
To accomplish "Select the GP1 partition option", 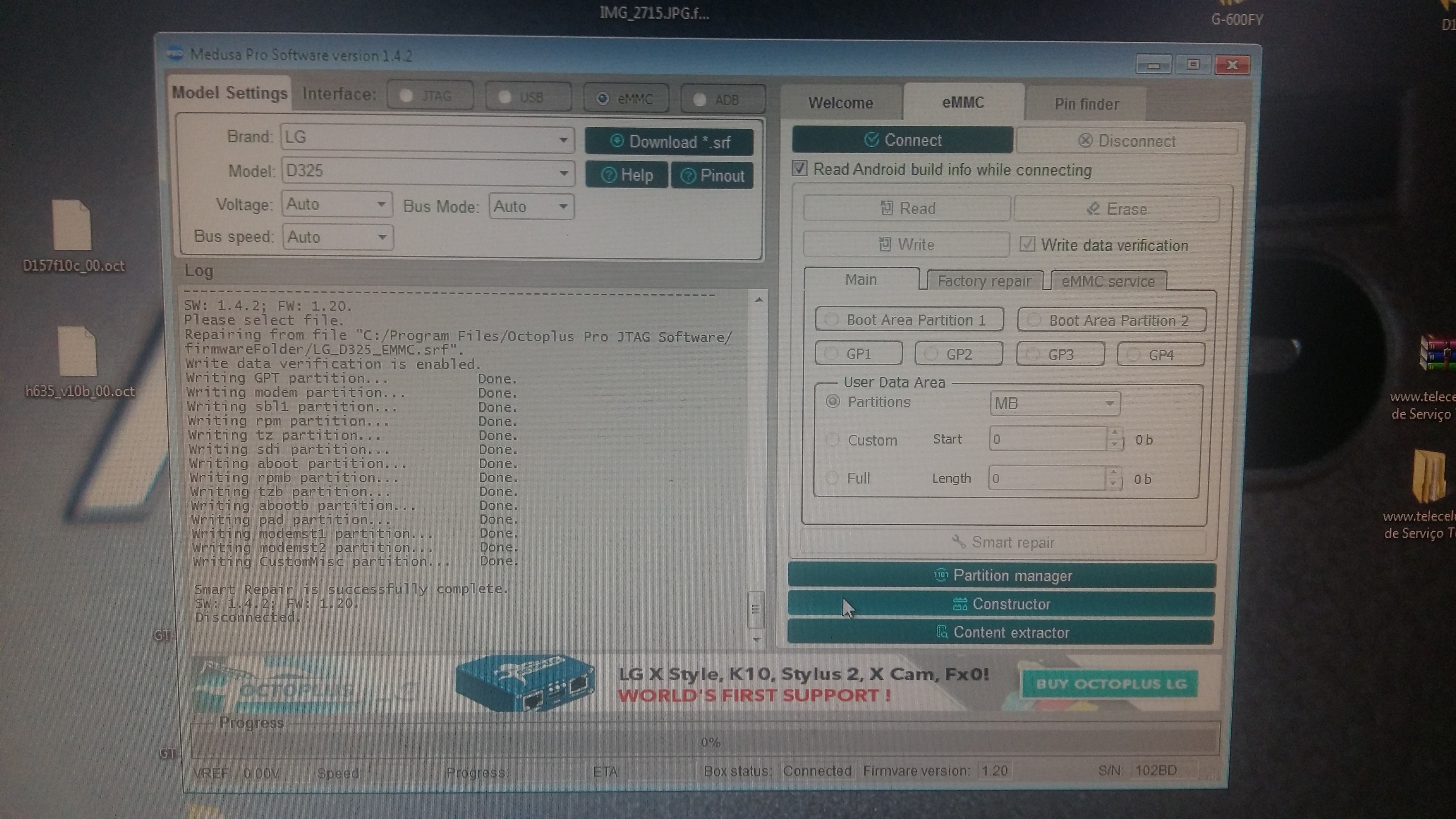I will (x=859, y=354).
